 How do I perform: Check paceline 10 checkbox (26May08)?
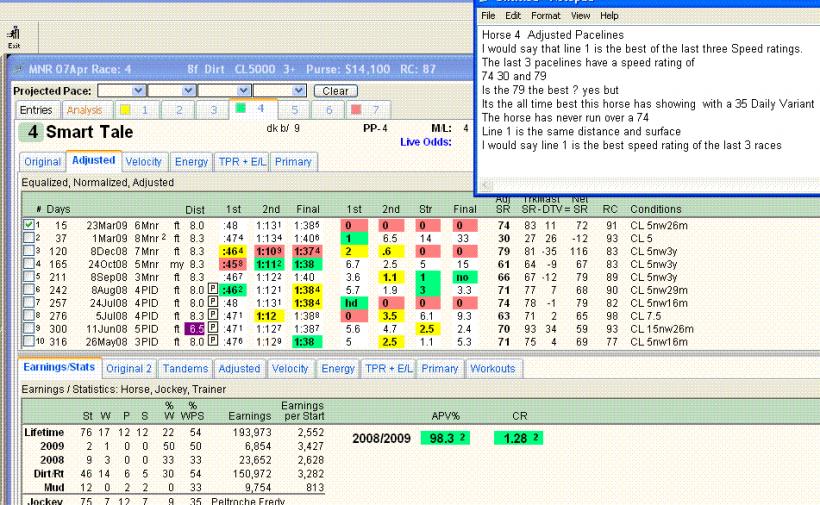tap(29, 341)
